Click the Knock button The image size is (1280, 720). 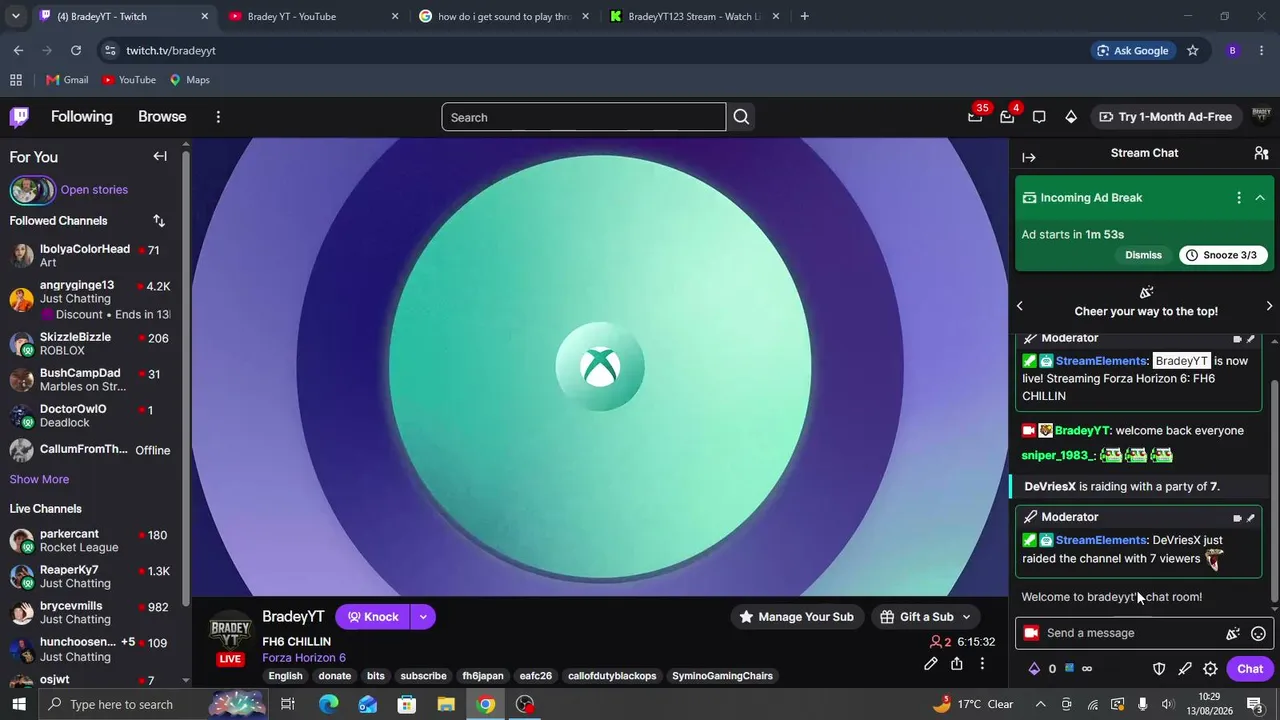(x=372, y=617)
